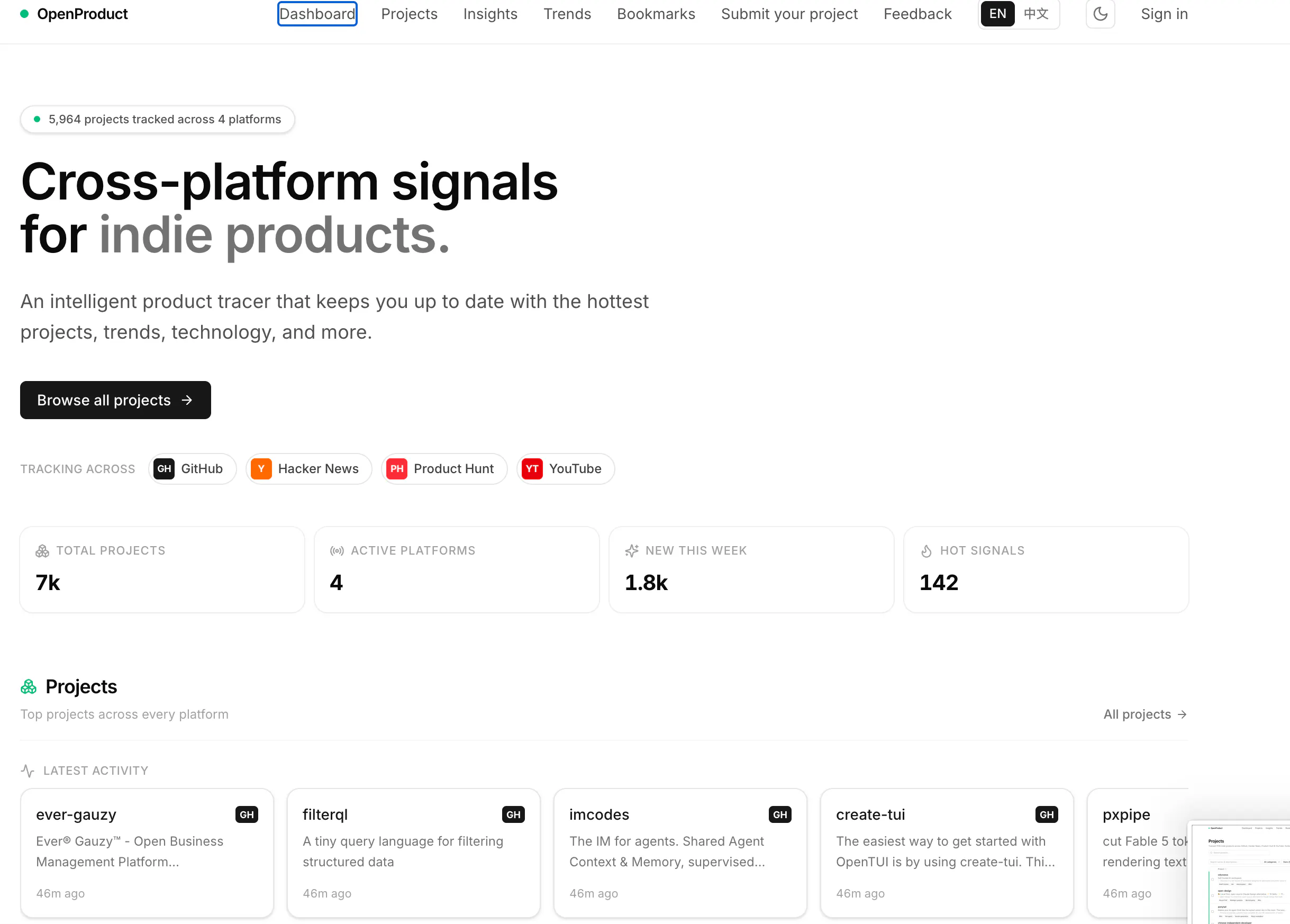Open Submit your project page
This screenshot has width=1290, height=924.
tap(789, 14)
